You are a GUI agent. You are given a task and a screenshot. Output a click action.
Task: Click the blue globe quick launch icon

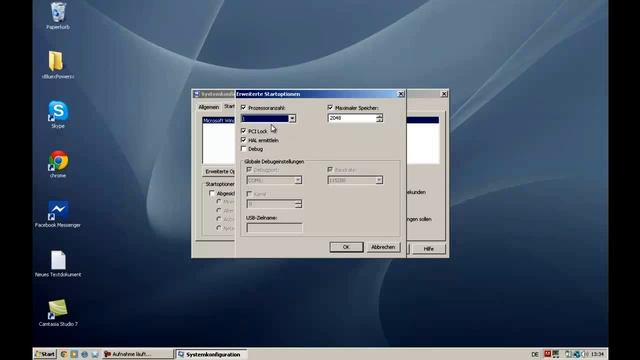click(84, 354)
